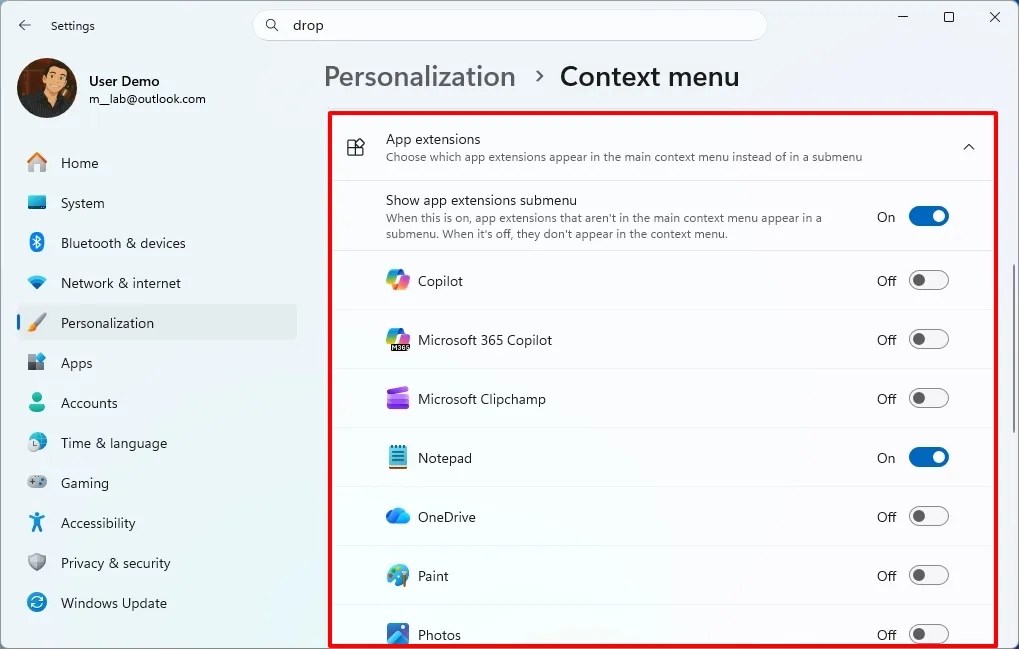The height and width of the screenshot is (649, 1019).
Task: Click the Microsoft Clipchamp row label
Action: tap(482, 399)
